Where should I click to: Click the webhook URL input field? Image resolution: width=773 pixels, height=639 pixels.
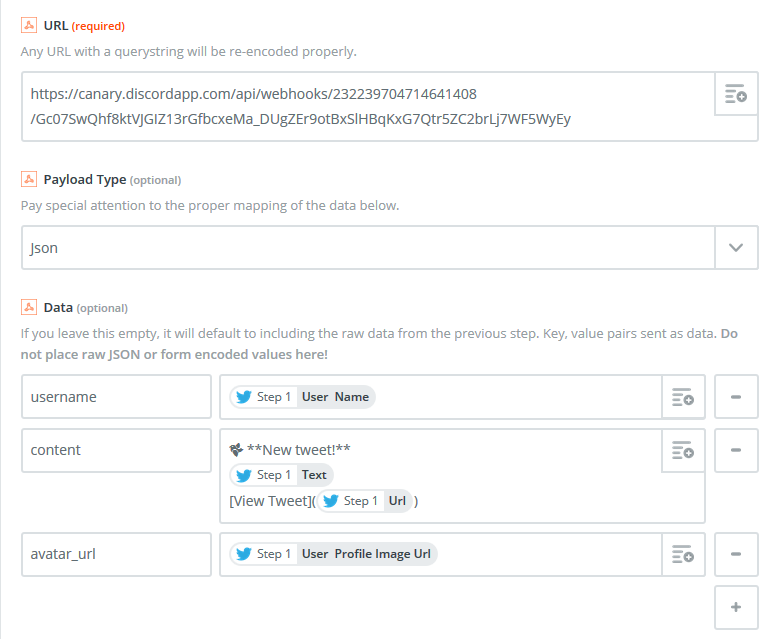[368, 107]
